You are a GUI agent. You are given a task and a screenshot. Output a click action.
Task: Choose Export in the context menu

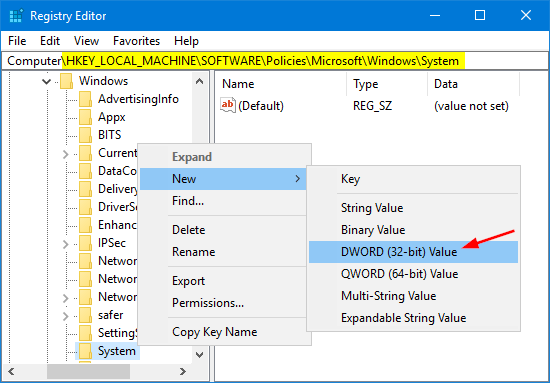[x=223, y=281]
